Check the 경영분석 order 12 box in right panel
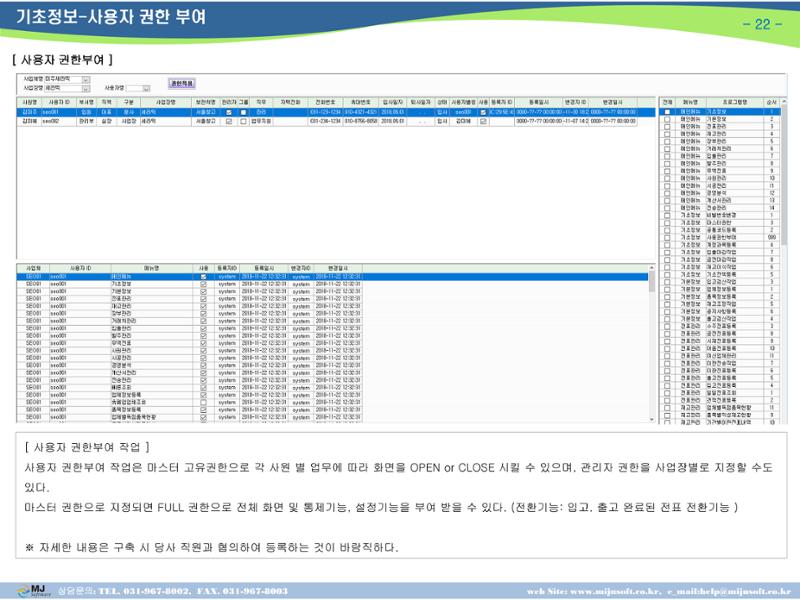The width and height of the screenshot is (800, 600). 667,193
